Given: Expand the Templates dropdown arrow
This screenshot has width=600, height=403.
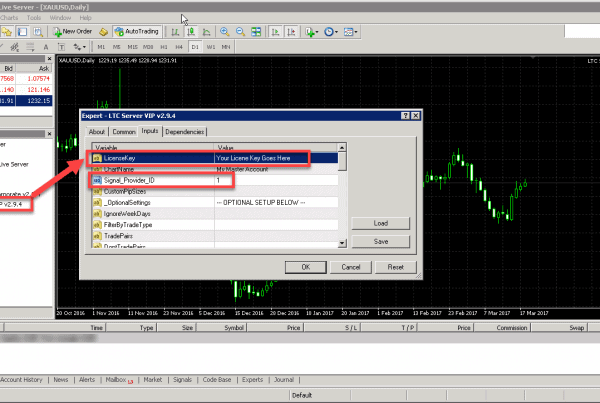Looking at the screenshot, I should [x=356, y=32].
